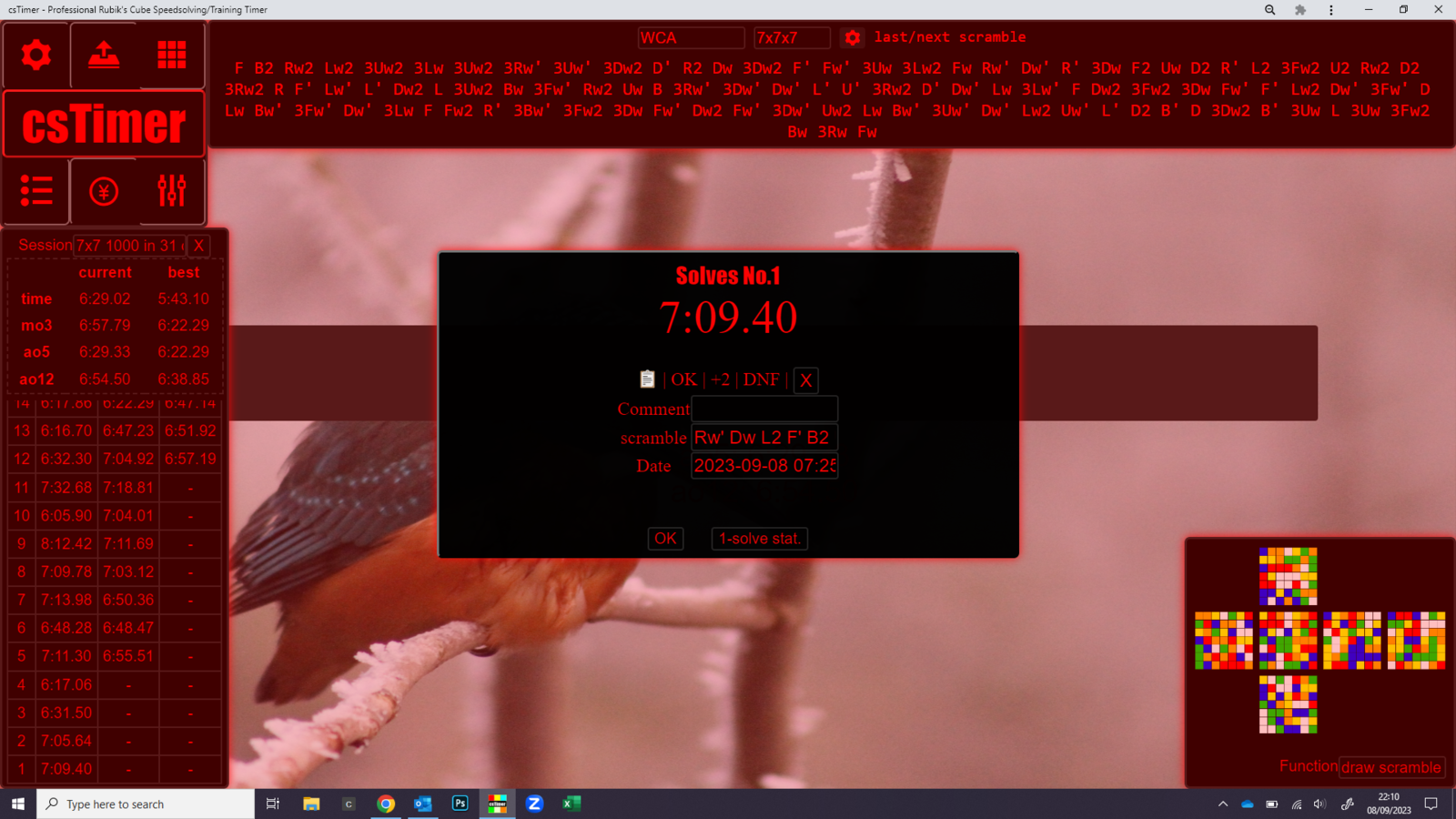Apply the +2 penalty
Viewport: 1456px width, 819px height.
click(x=720, y=379)
